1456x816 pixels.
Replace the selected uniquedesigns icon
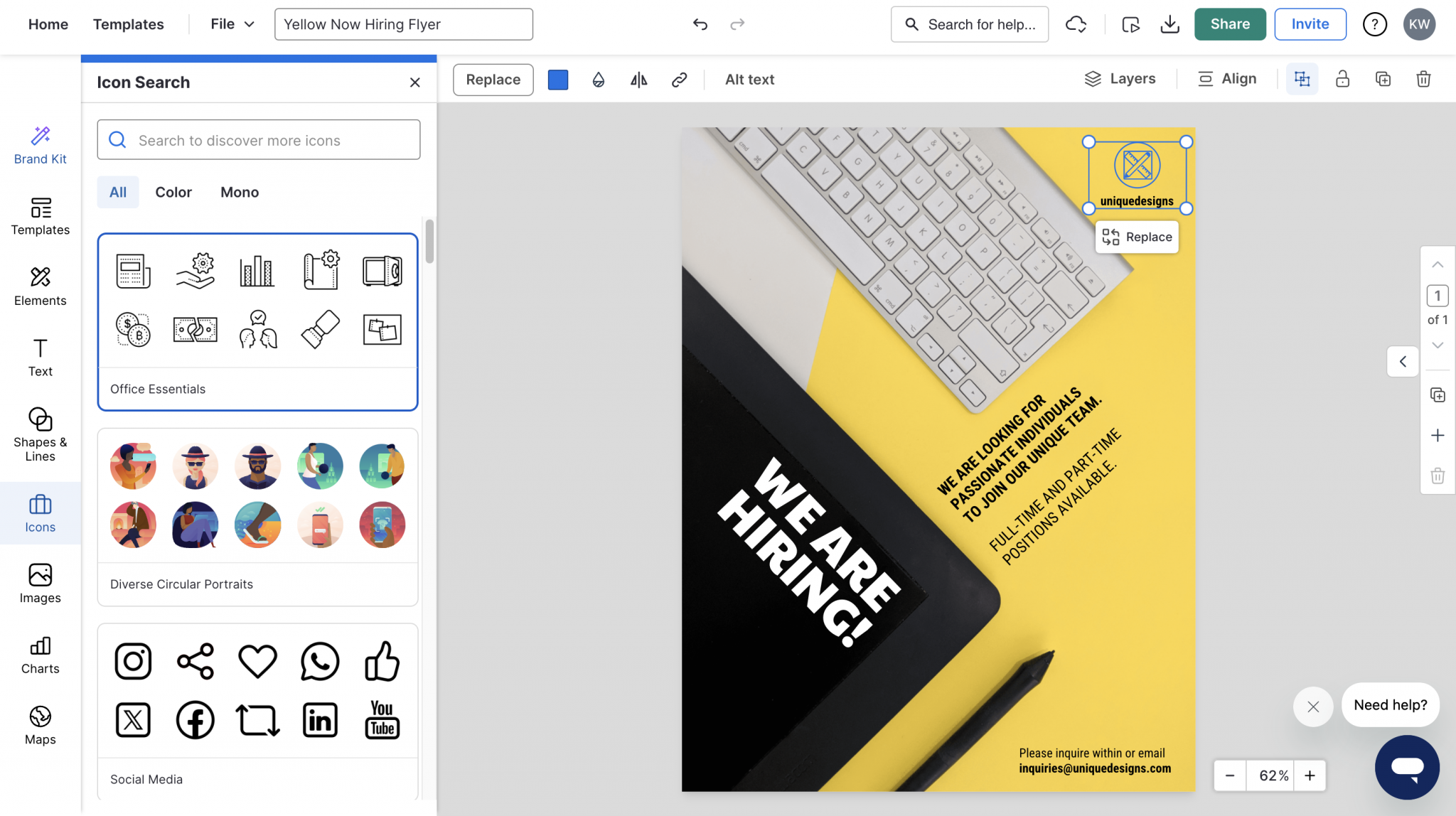[1136, 237]
